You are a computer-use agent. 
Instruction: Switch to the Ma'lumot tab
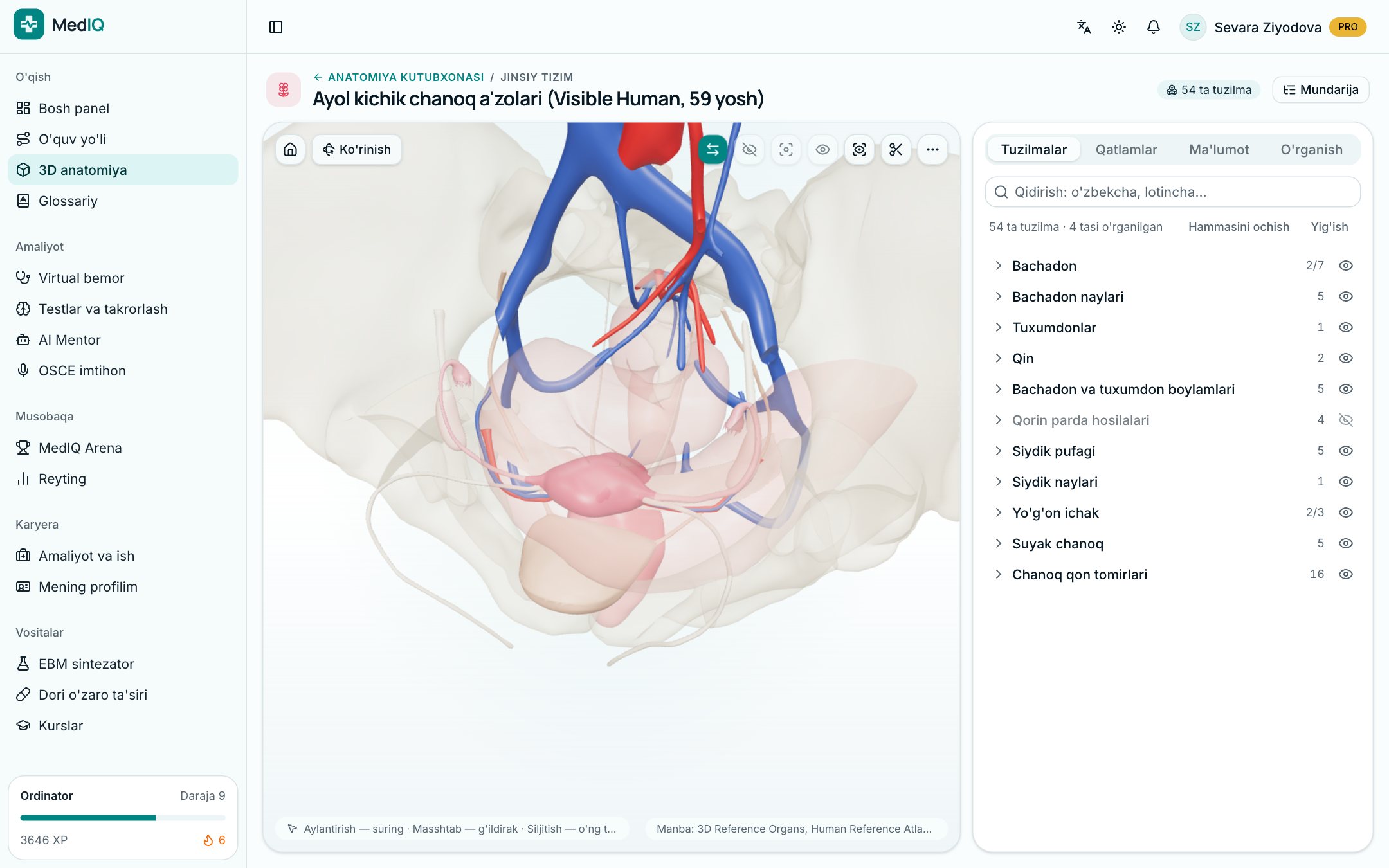click(x=1219, y=150)
